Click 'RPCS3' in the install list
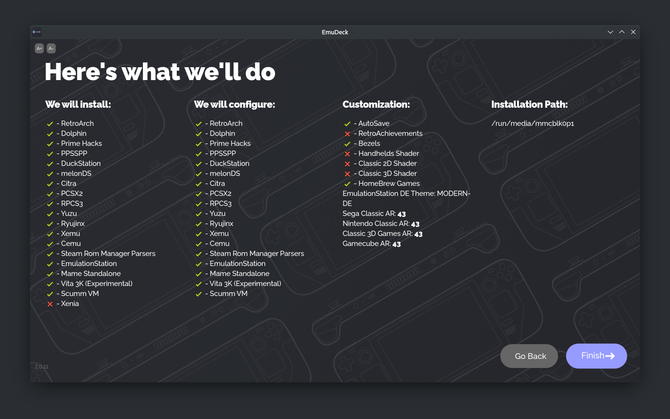Viewport: 670px width, 419px height. pyautogui.click(x=72, y=204)
